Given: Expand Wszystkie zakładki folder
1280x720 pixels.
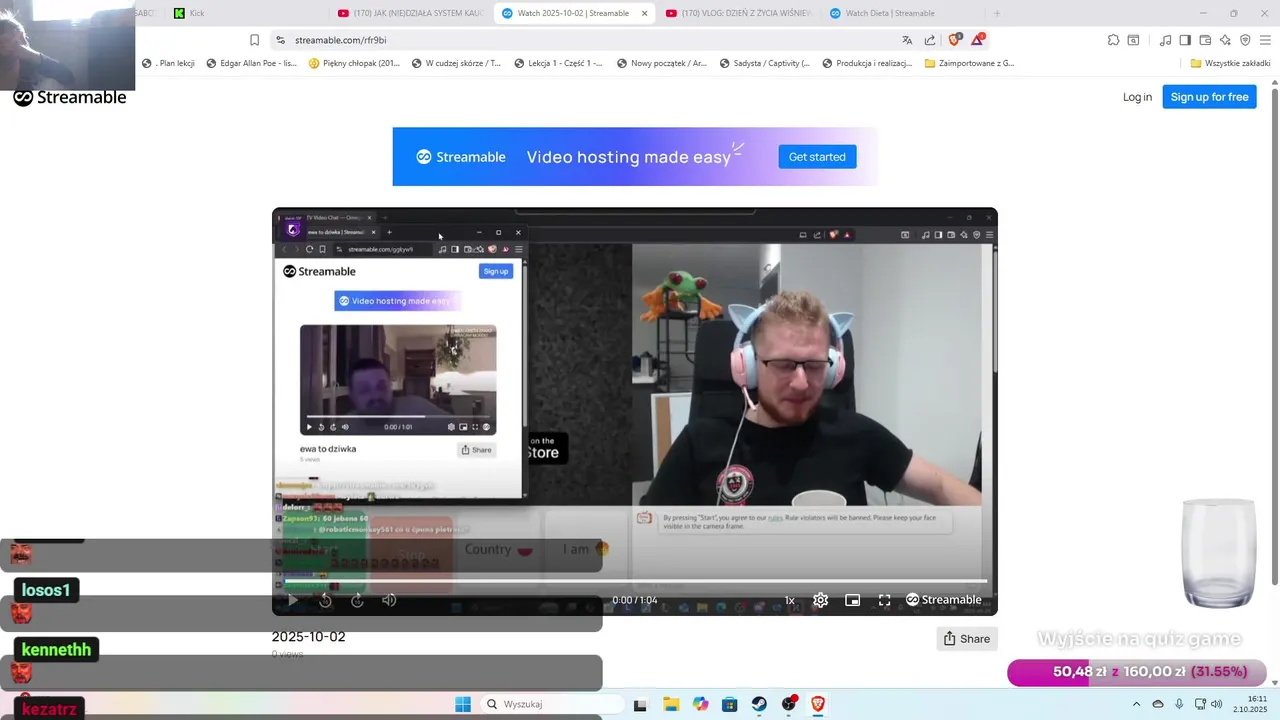Looking at the screenshot, I should (x=1230, y=63).
